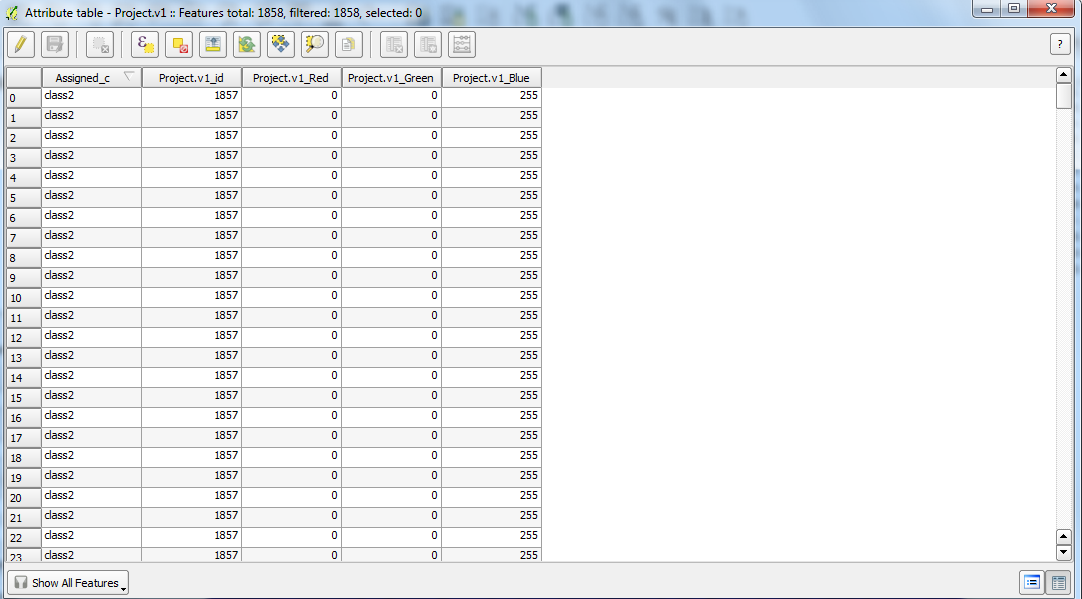Select row header 5
This screenshot has width=1082, height=599.
[24, 198]
